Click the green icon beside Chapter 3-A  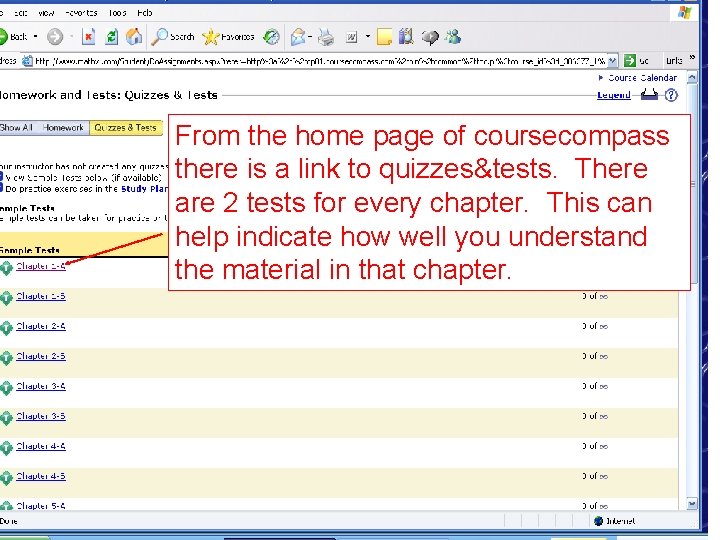(6, 388)
